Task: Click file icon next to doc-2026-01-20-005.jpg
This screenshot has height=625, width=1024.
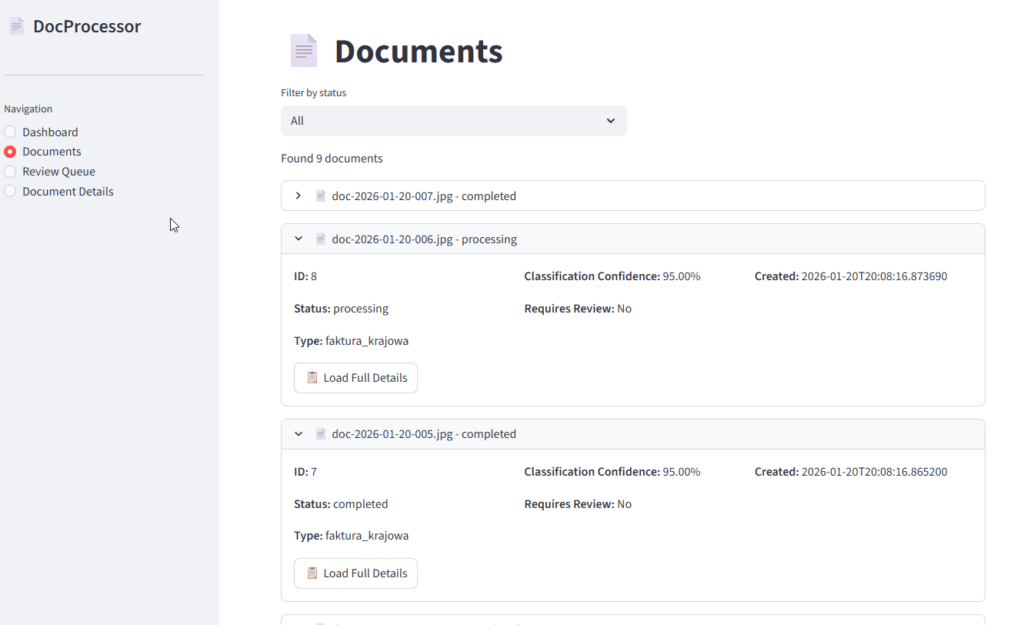Action: (321, 434)
